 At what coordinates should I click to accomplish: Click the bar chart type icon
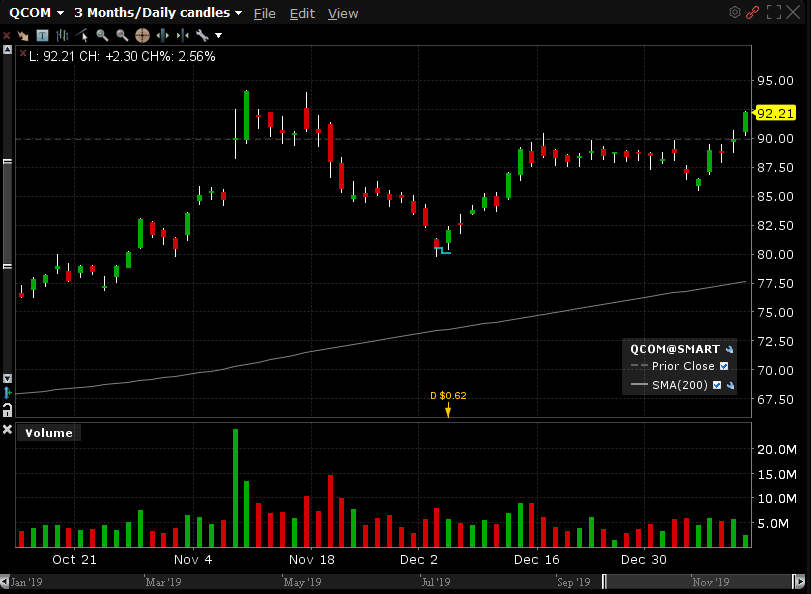[x=63, y=35]
